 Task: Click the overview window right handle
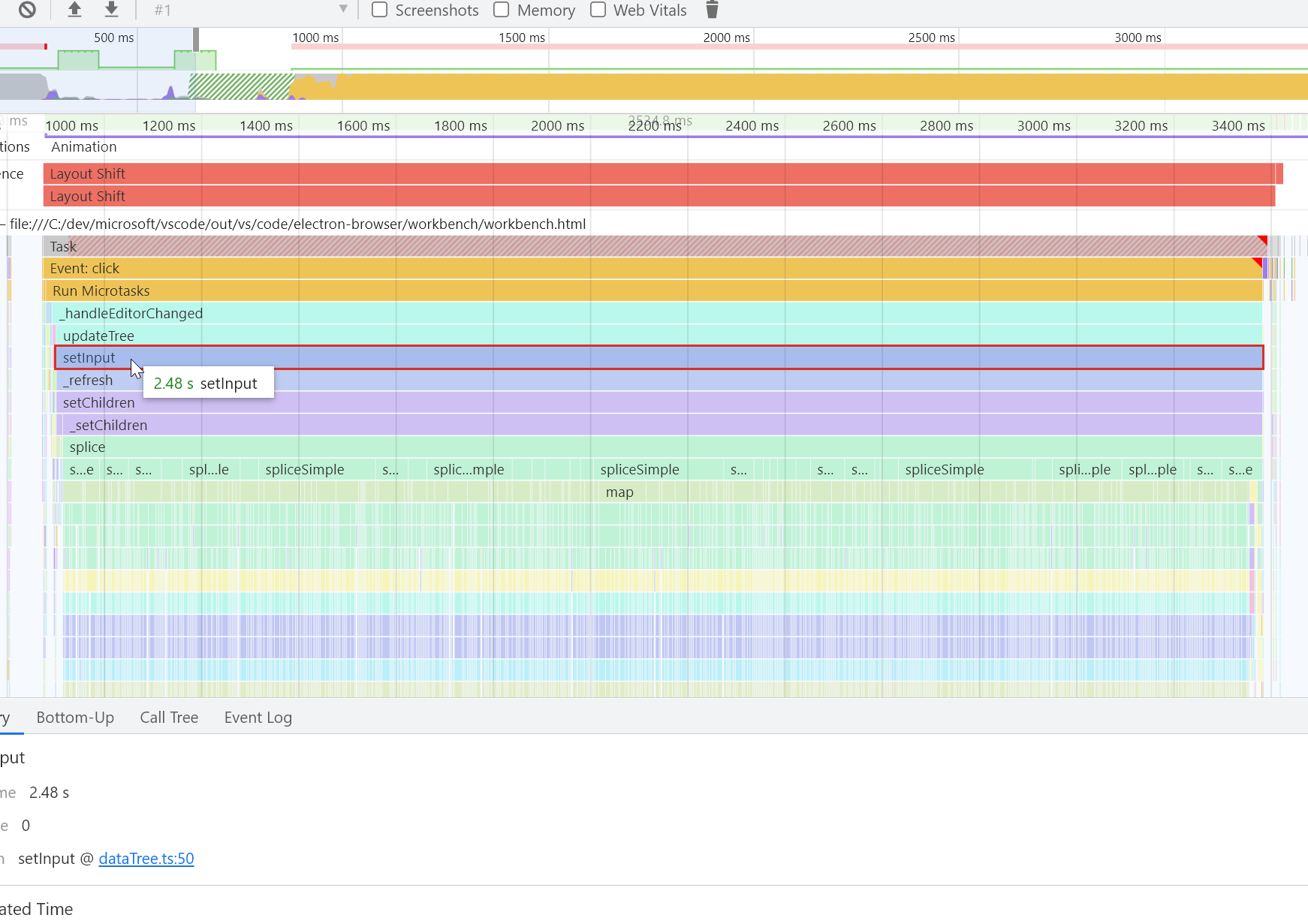(x=196, y=40)
